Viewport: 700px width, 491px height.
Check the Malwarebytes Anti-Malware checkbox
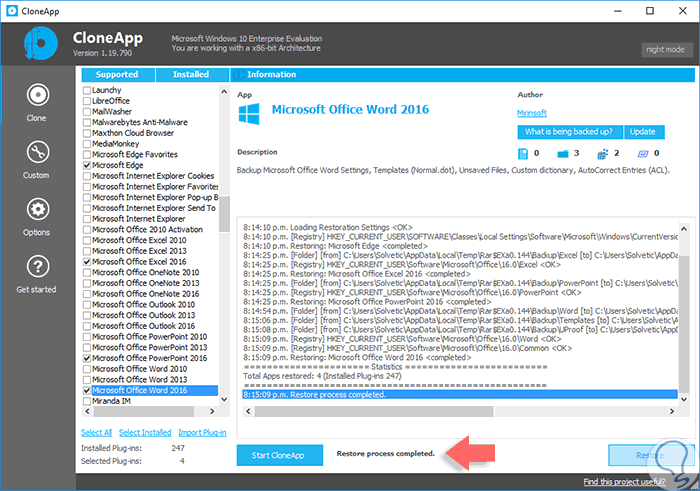tap(87, 122)
